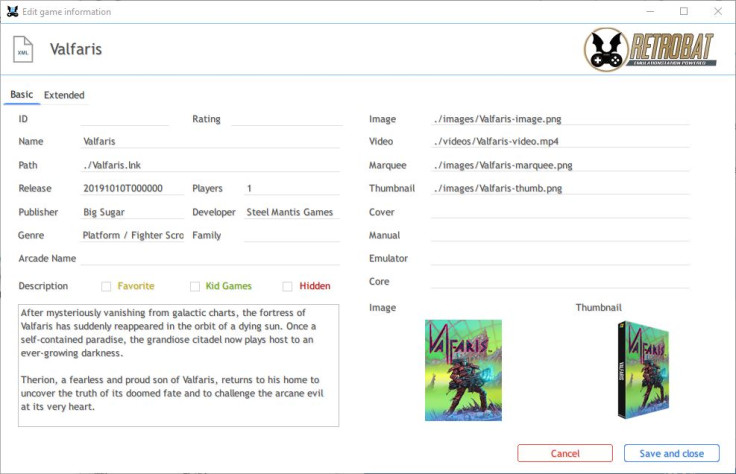Tick the Favorite checkbox

tap(106, 286)
